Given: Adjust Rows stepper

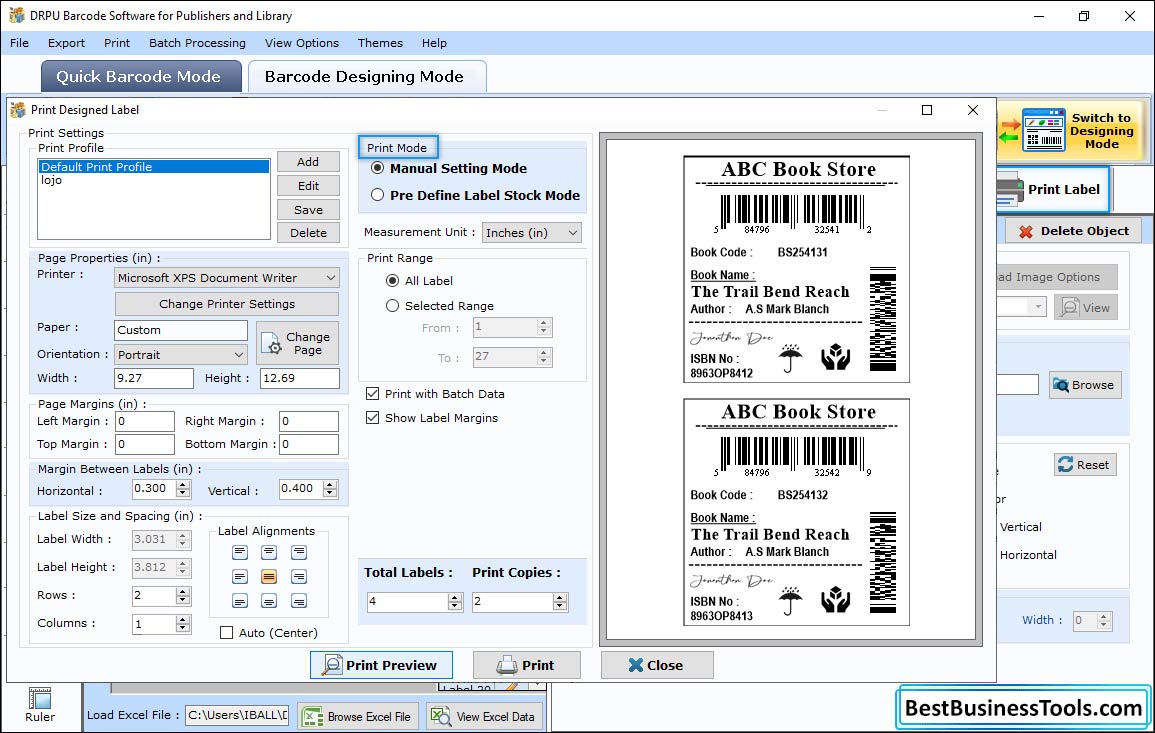Looking at the screenshot, I should point(183,595).
